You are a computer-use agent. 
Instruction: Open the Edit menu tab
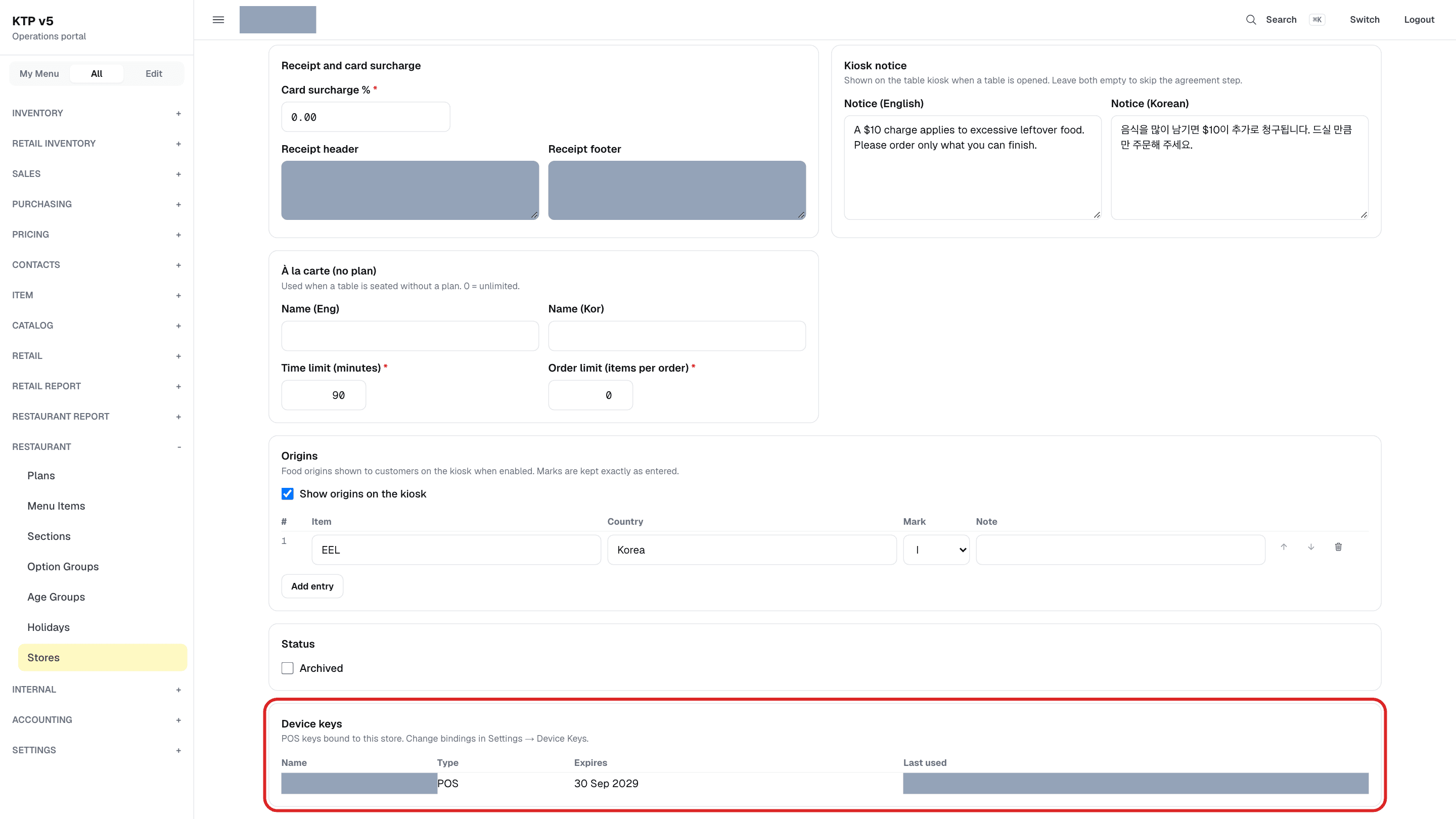click(154, 73)
